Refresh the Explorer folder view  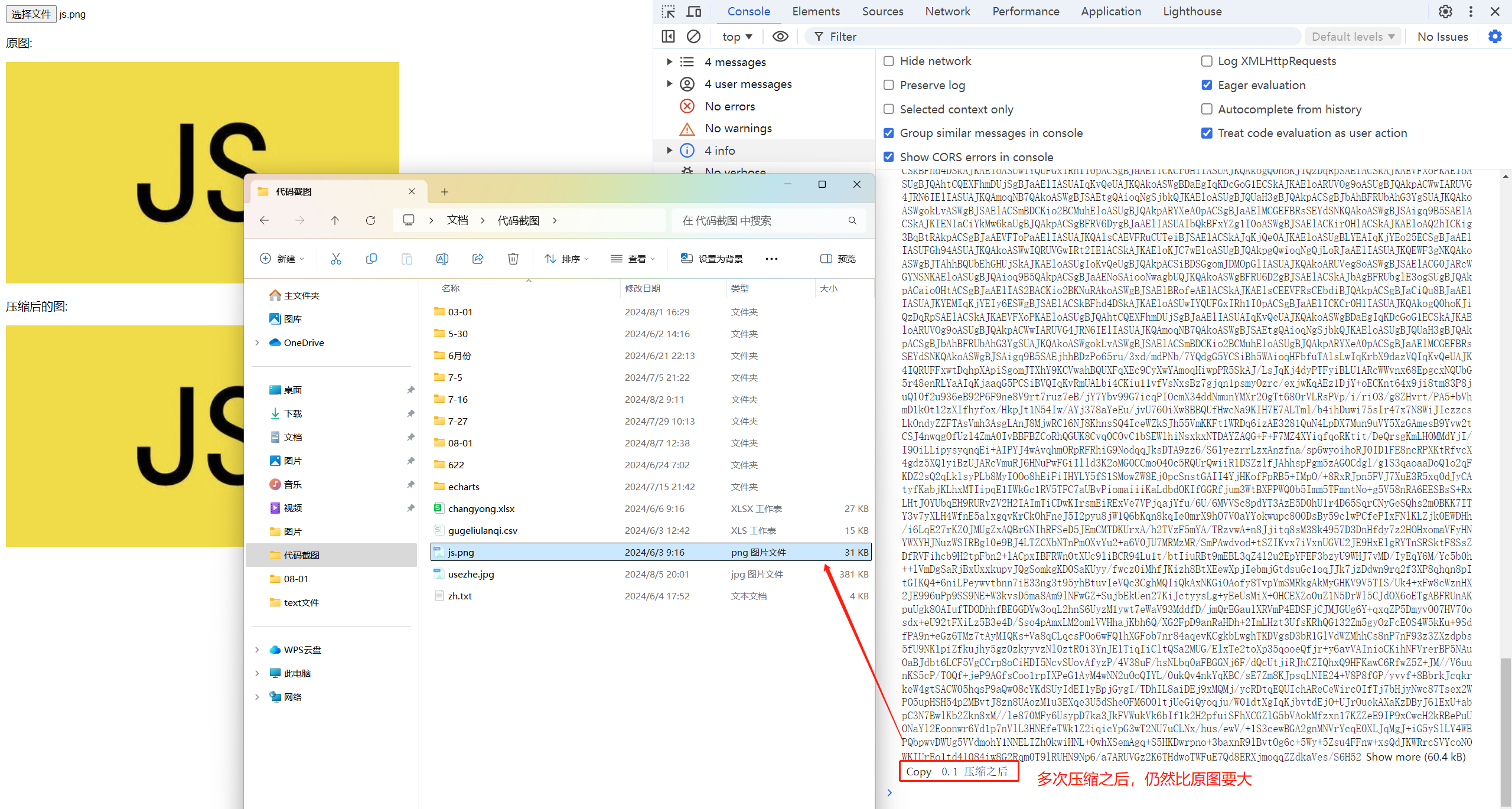(x=370, y=220)
